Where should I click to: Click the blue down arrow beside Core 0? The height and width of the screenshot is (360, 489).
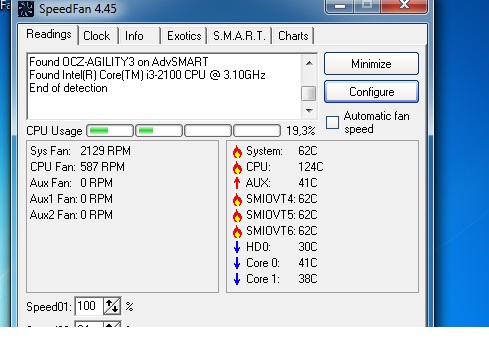(x=237, y=263)
